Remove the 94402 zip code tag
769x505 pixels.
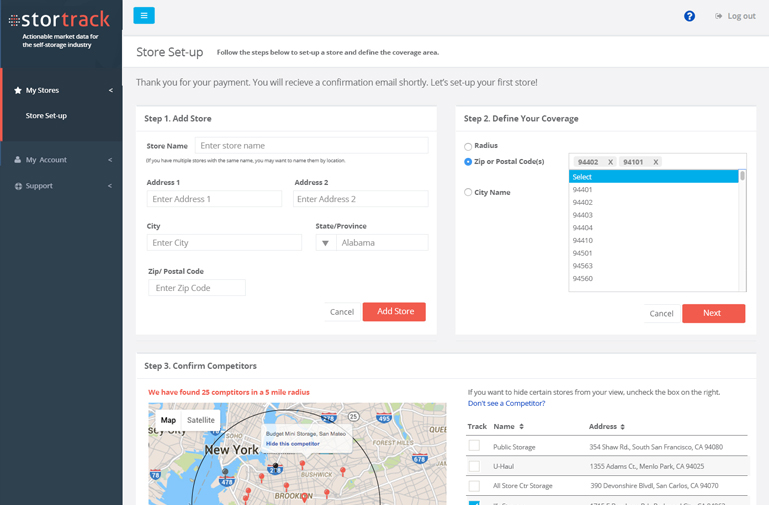[x=610, y=162]
